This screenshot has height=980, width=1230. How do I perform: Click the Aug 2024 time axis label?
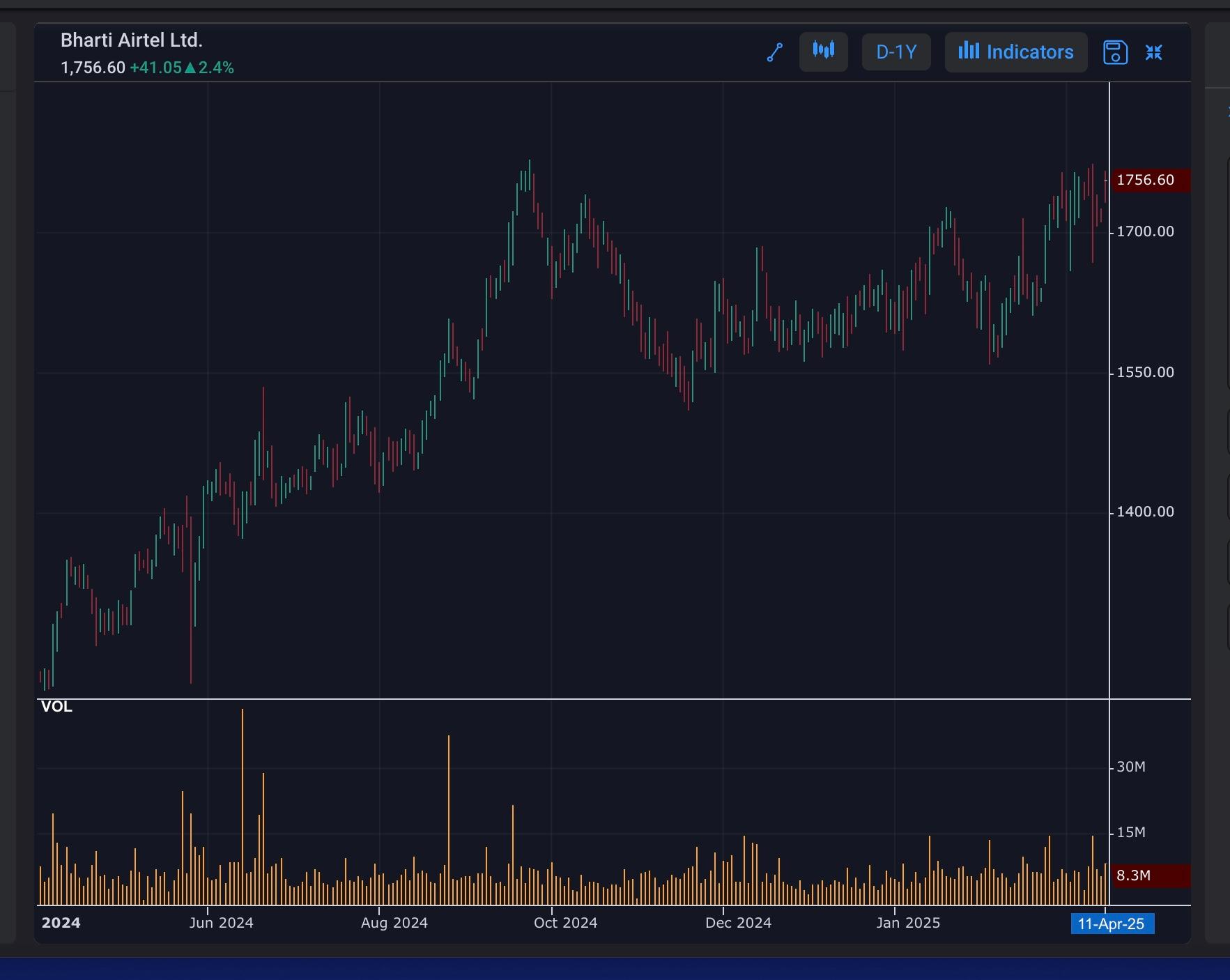click(x=394, y=923)
